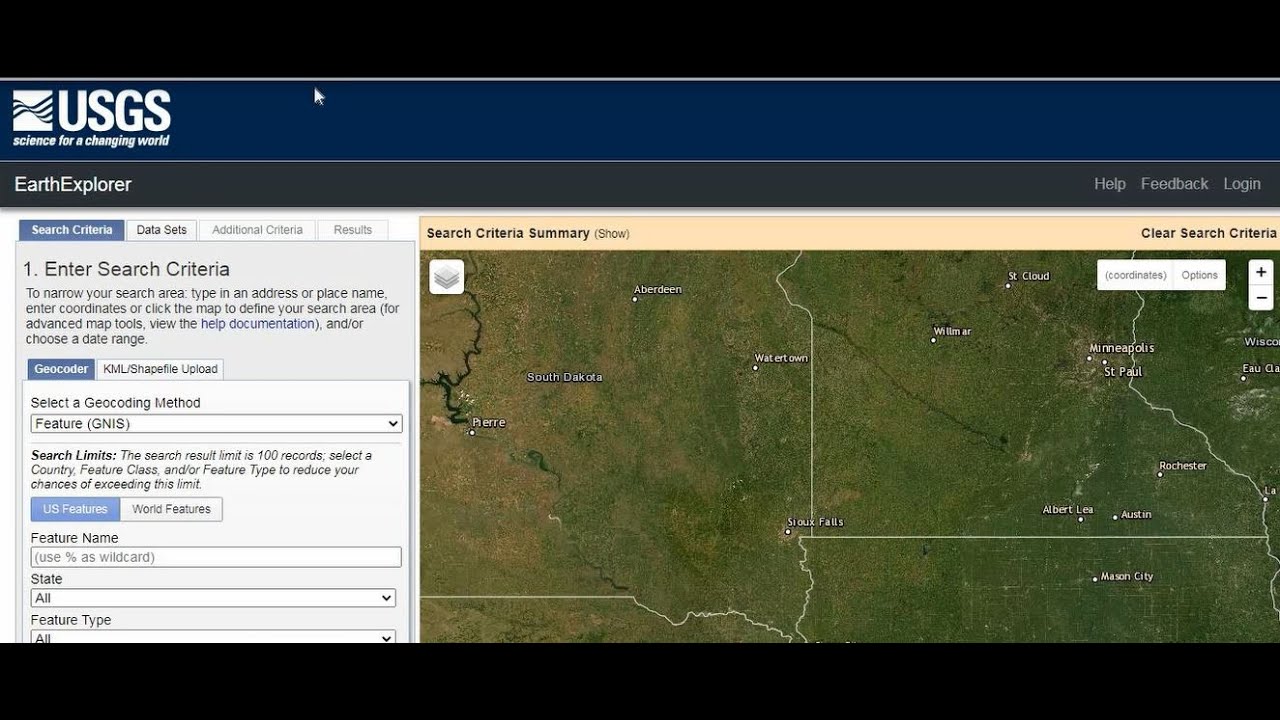Select US Features toggle
Viewport: 1280px width, 720px height.
point(75,509)
